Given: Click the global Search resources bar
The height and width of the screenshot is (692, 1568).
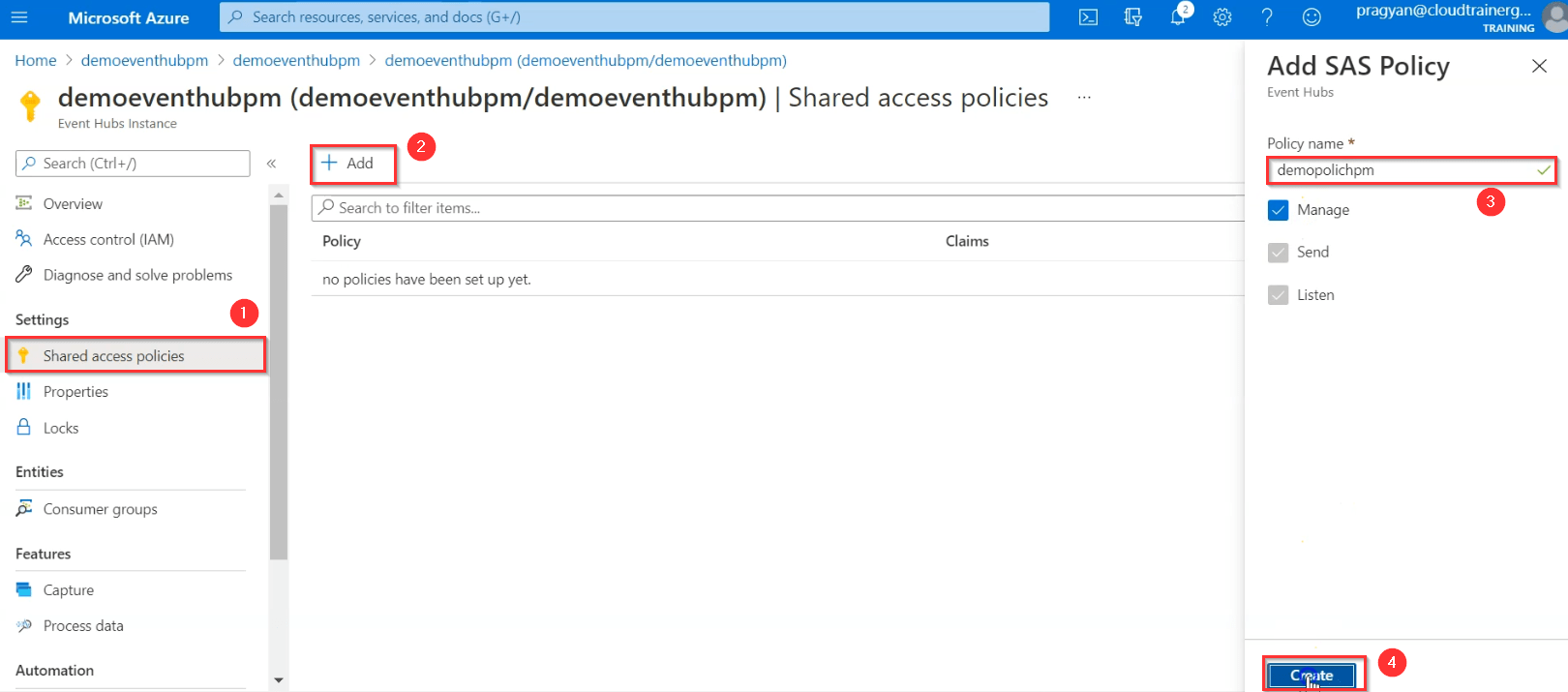Looking at the screenshot, I should pyautogui.click(x=634, y=17).
